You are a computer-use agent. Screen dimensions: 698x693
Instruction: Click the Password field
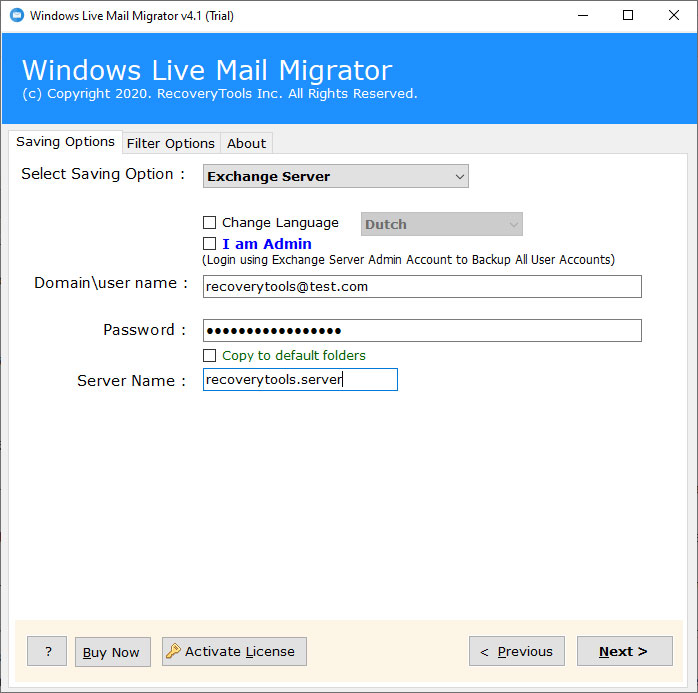pos(422,330)
